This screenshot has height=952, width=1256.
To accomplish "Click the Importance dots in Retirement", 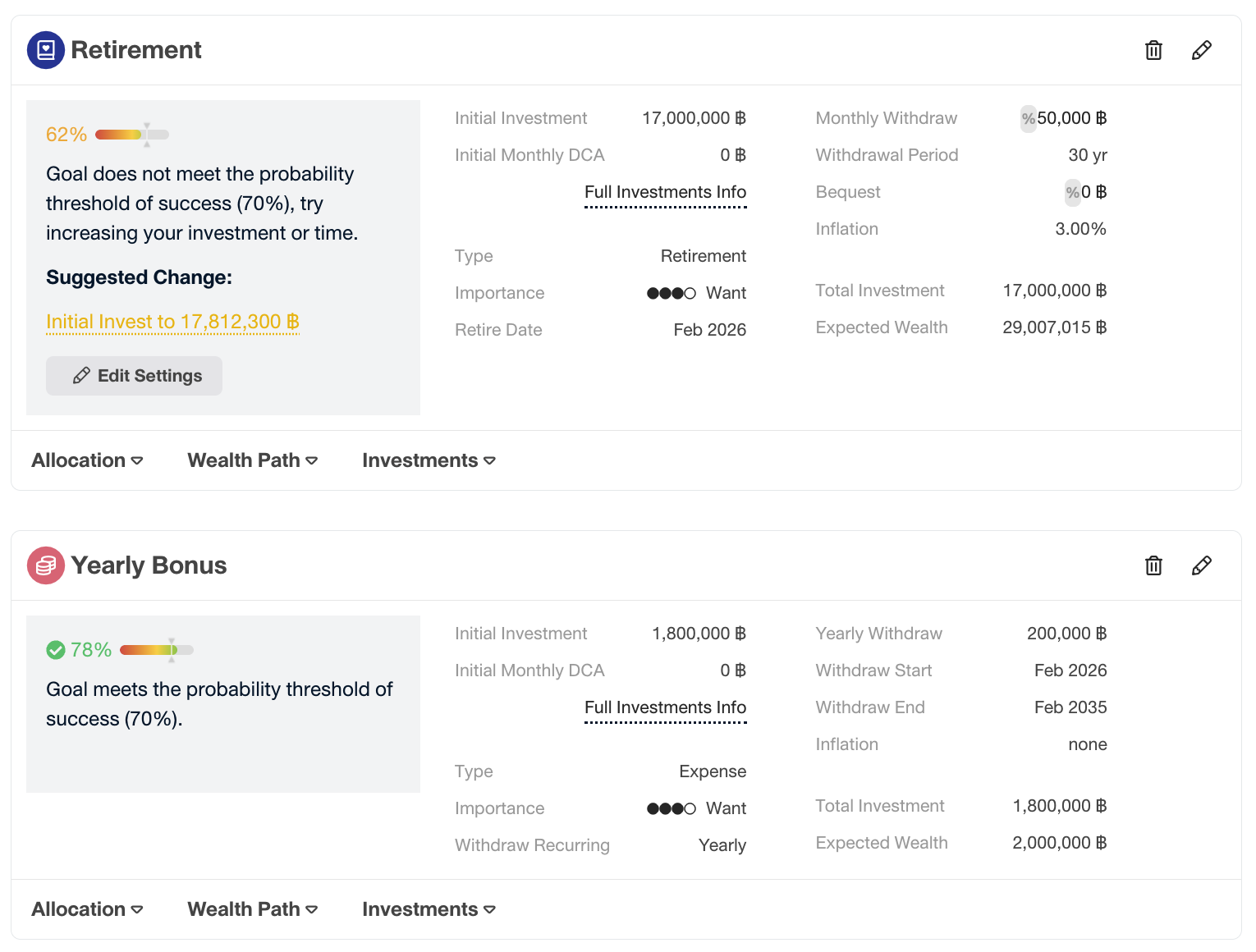I will coord(671,293).
